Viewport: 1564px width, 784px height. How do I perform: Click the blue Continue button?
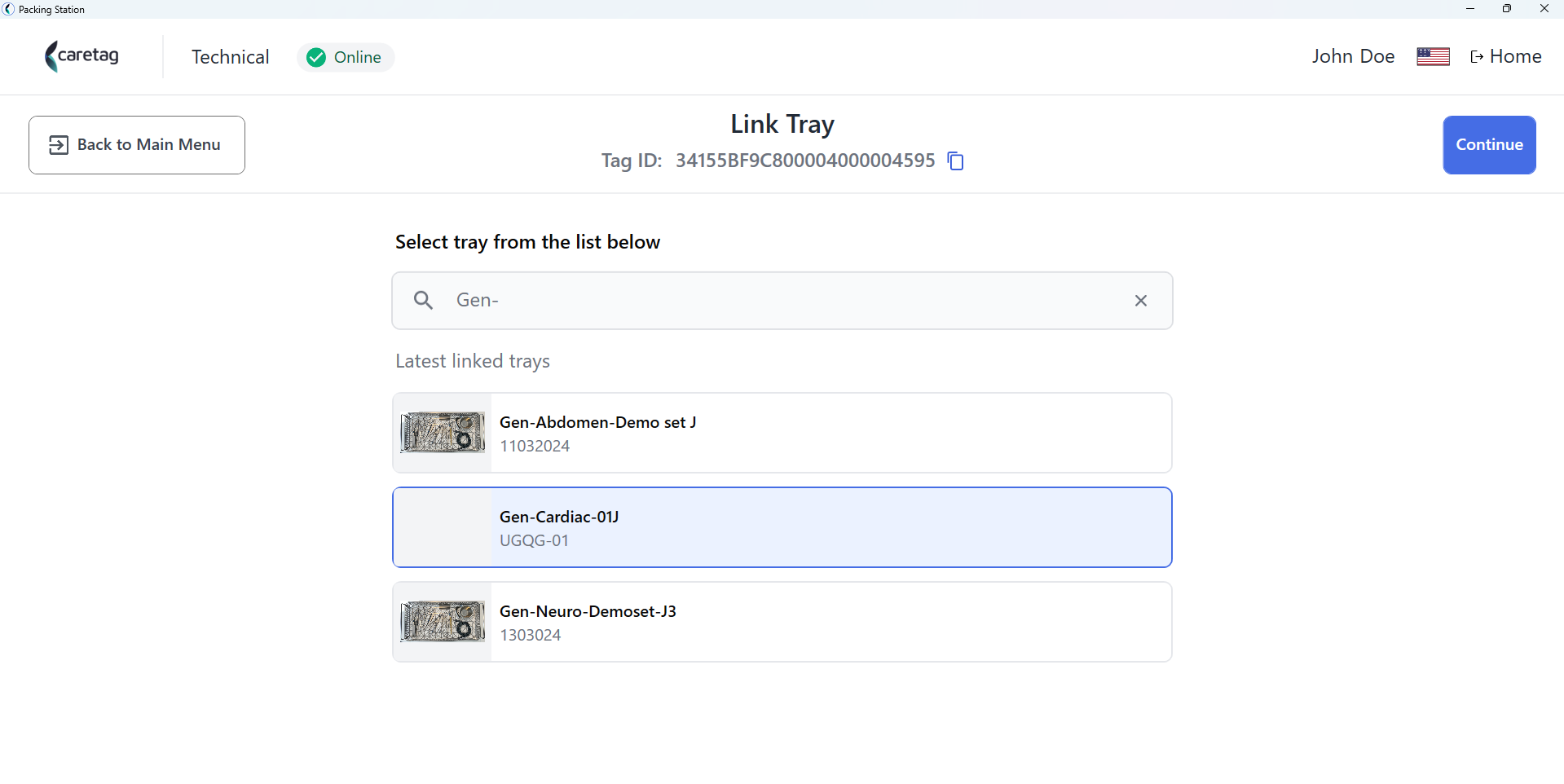coord(1489,145)
